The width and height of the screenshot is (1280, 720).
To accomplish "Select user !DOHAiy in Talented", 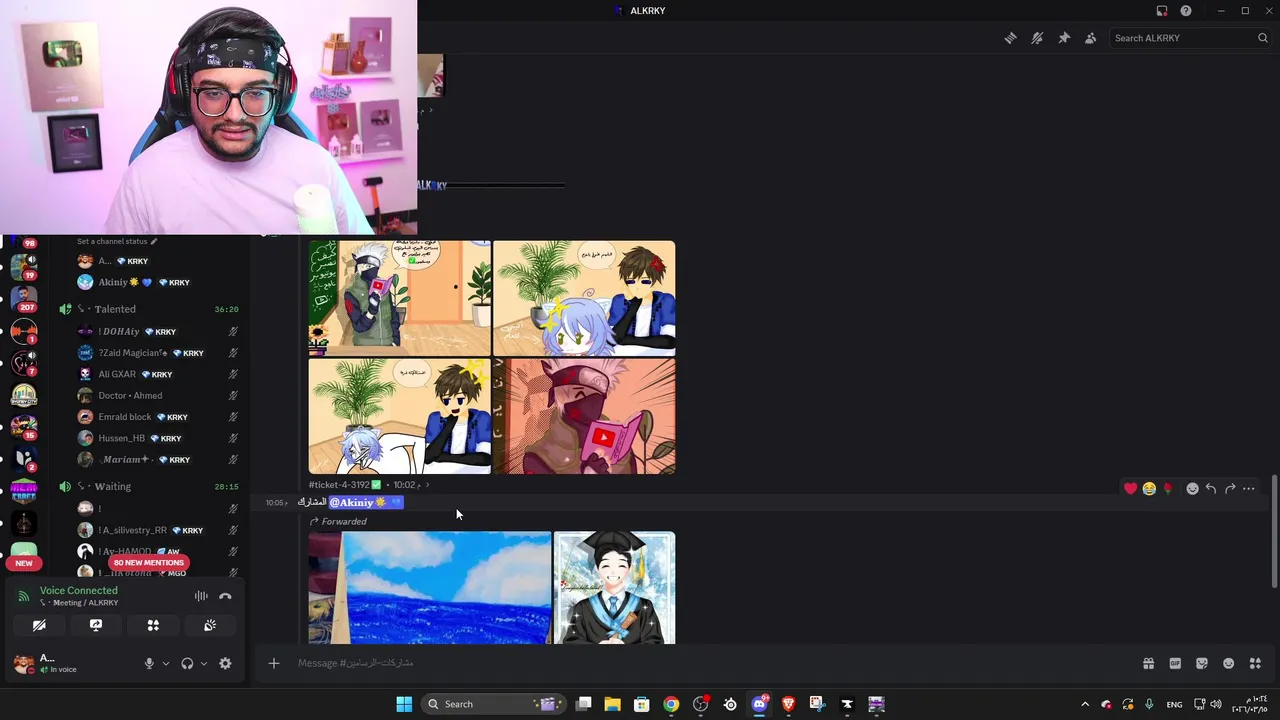I will (160, 331).
